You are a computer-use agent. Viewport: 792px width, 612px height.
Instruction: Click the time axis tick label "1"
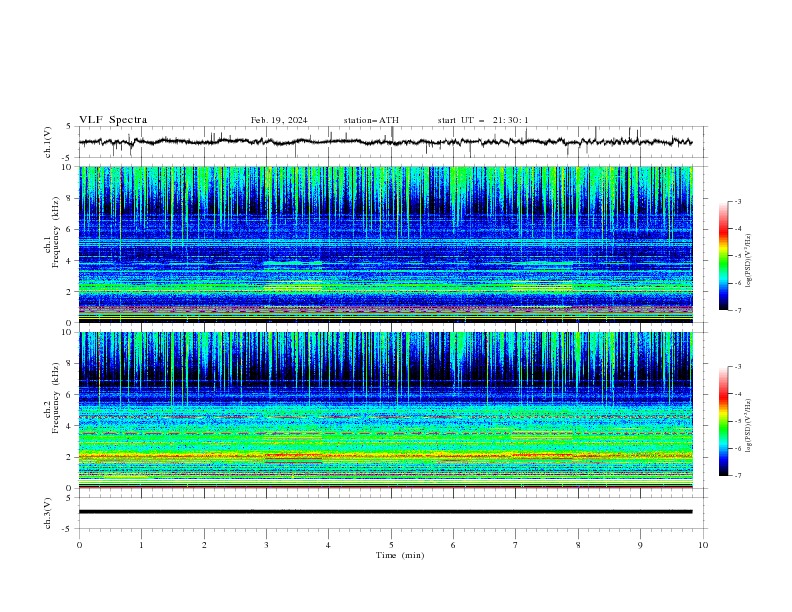click(141, 545)
